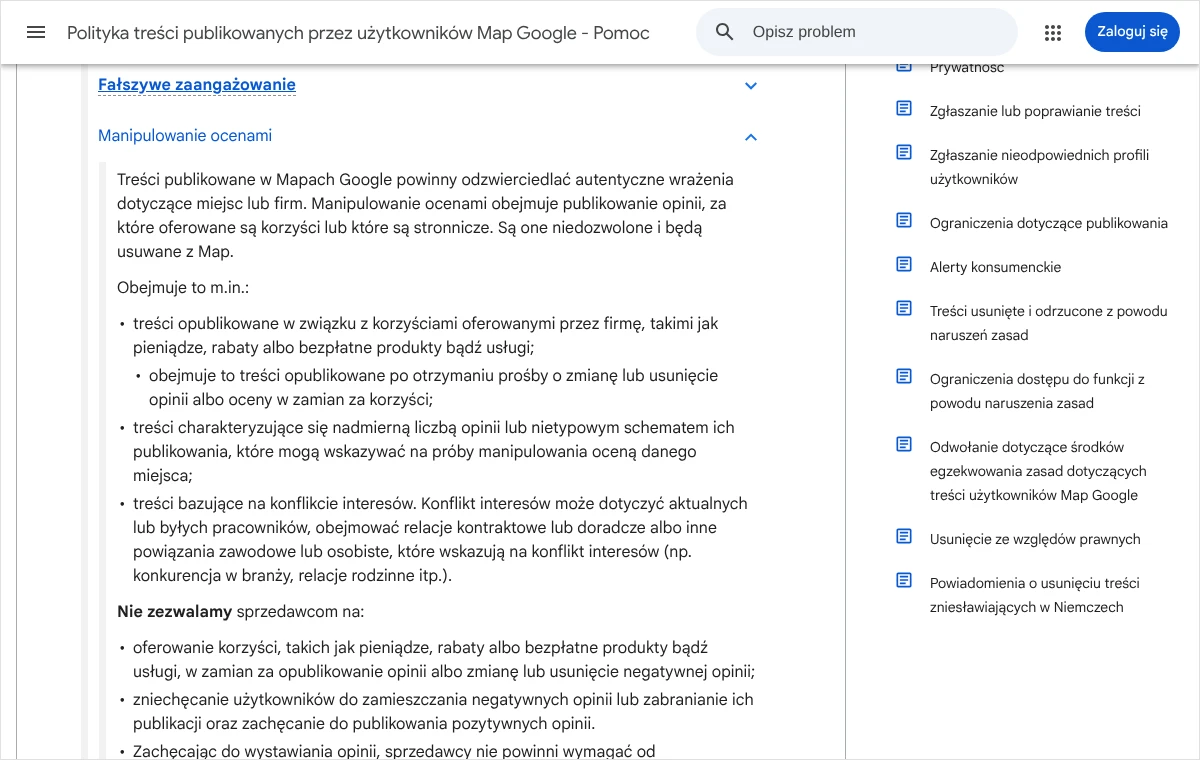Click the bullet 'oferowanie korzyści, takich jak pieniądze'
The height and width of the screenshot is (760, 1200).
click(x=444, y=660)
